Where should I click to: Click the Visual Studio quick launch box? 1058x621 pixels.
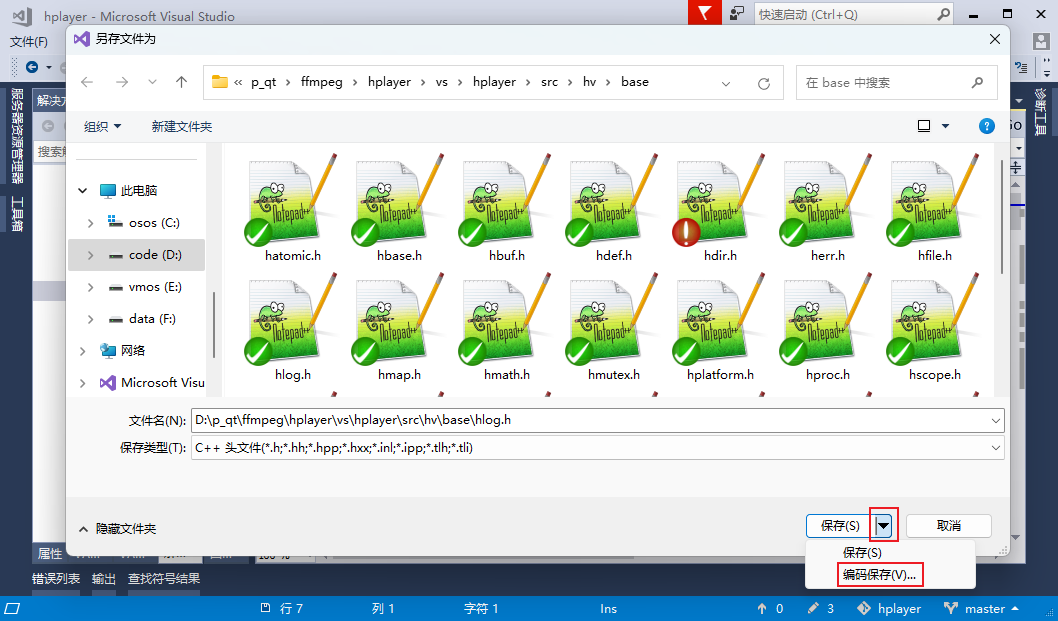854,14
